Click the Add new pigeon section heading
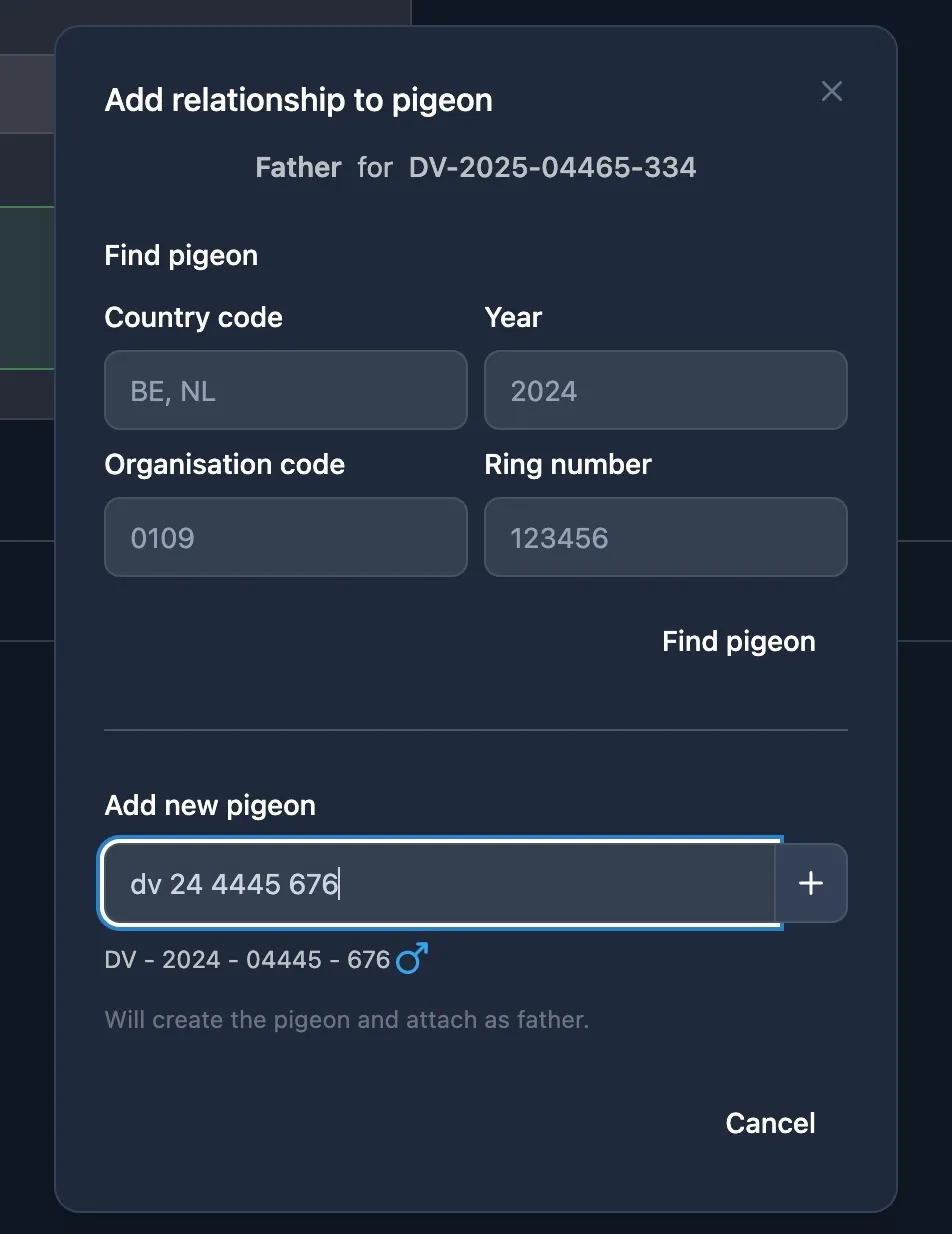This screenshot has width=952, height=1234. 210,806
